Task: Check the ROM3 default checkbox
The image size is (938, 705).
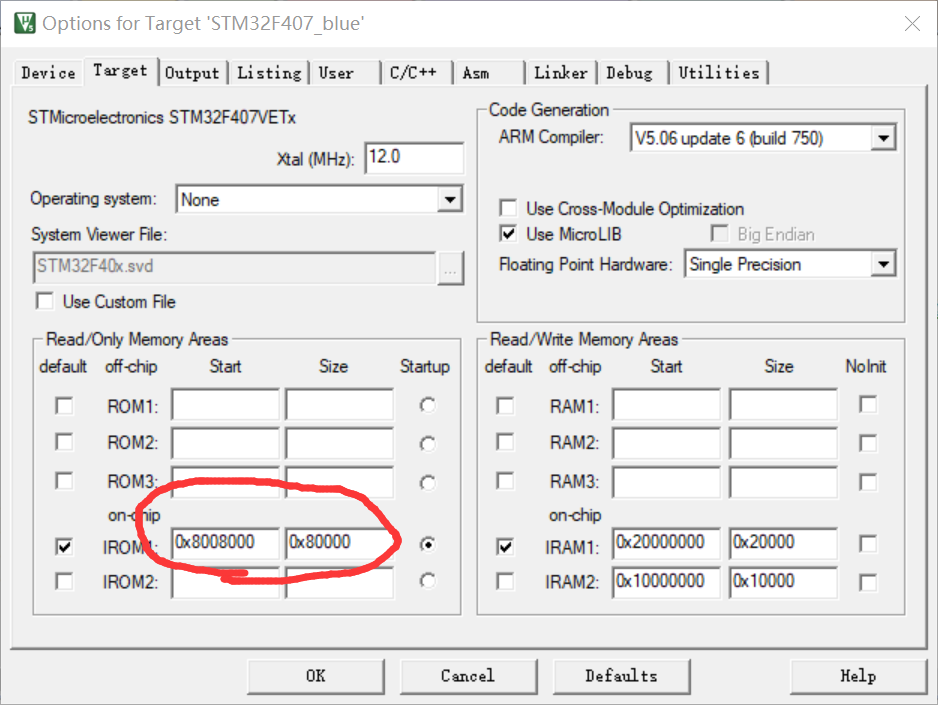Action: point(64,481)
